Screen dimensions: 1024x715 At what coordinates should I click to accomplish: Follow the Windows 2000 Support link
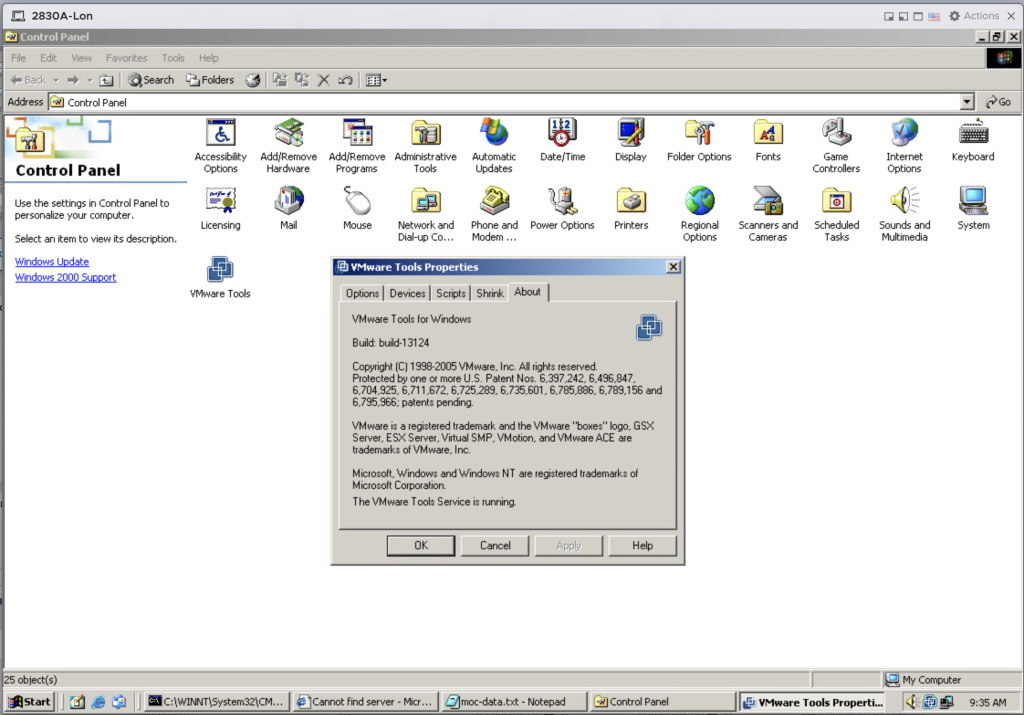pyautogui.click(x=65, y=278)
